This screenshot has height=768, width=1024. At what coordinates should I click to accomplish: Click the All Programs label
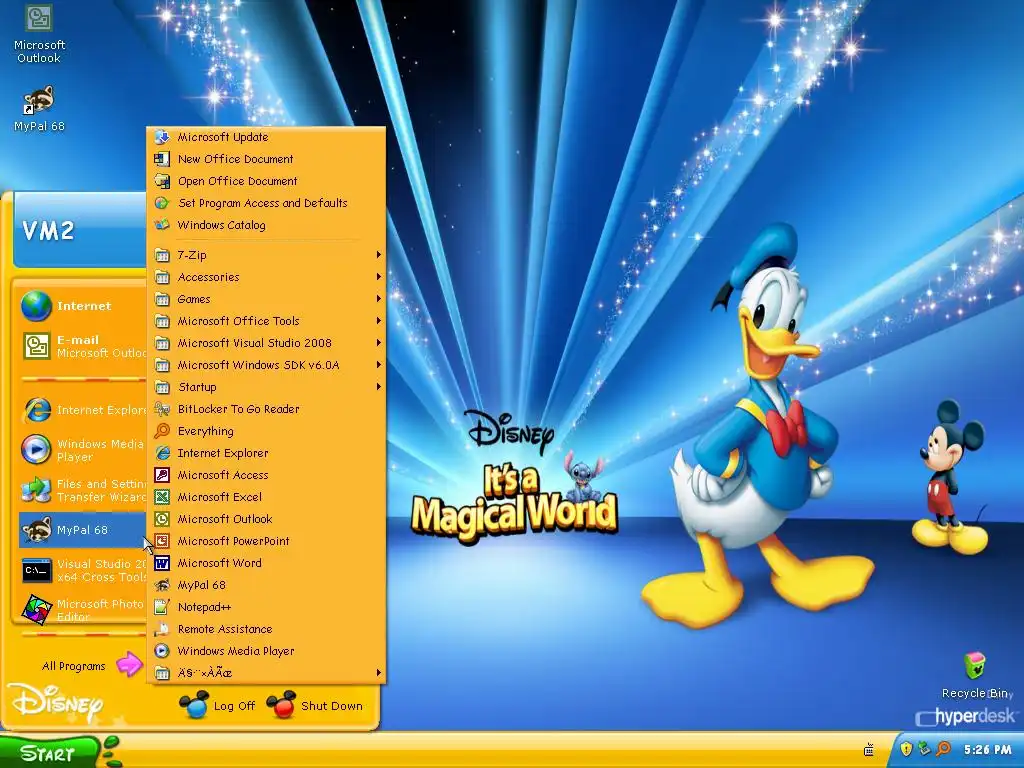[73, 666]
